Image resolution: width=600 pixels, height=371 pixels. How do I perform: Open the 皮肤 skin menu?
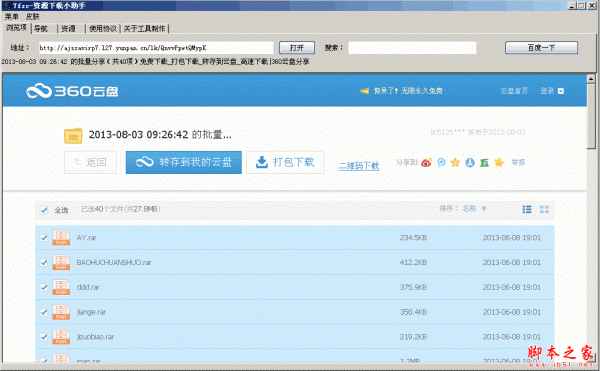[x=33, y=16]
